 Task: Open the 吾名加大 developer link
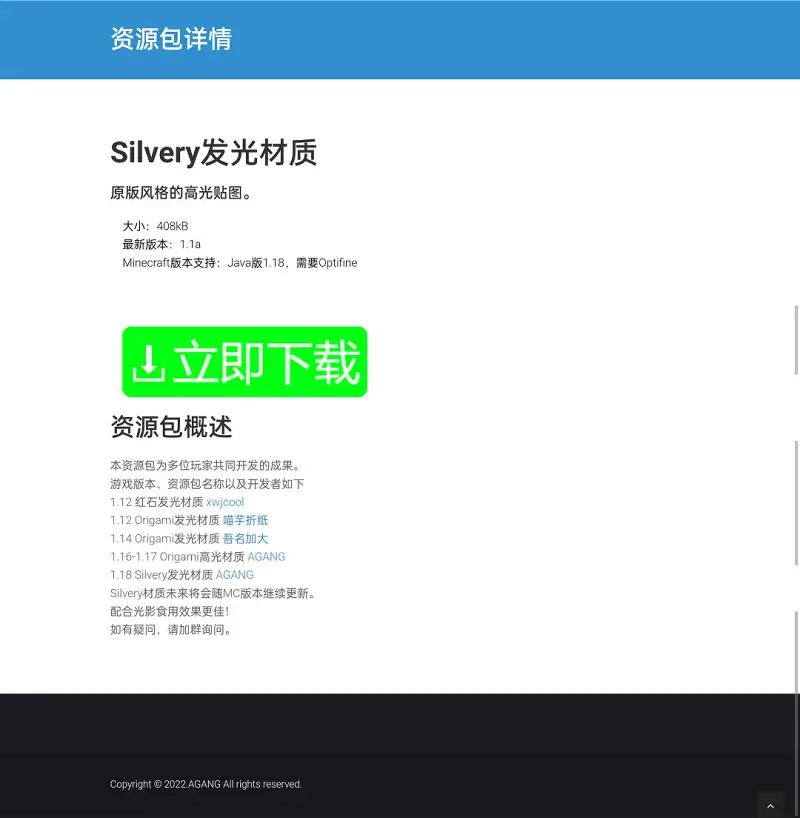(x=245, y=538)
